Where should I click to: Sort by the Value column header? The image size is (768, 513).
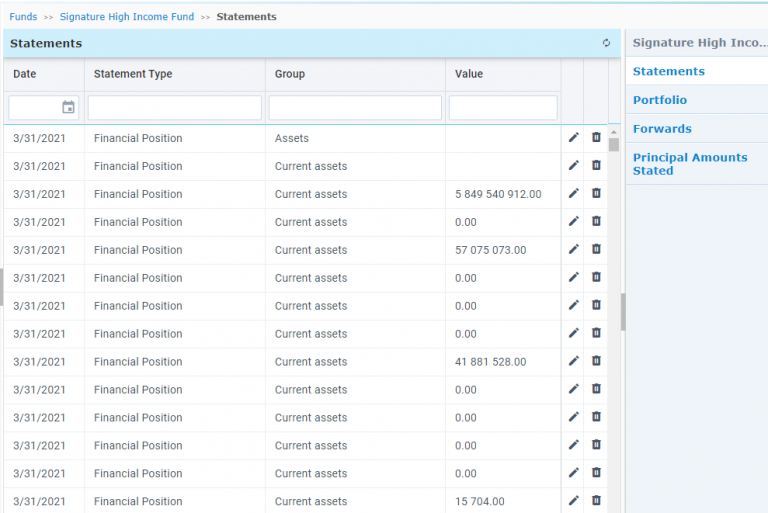click(x=469, y=74)
